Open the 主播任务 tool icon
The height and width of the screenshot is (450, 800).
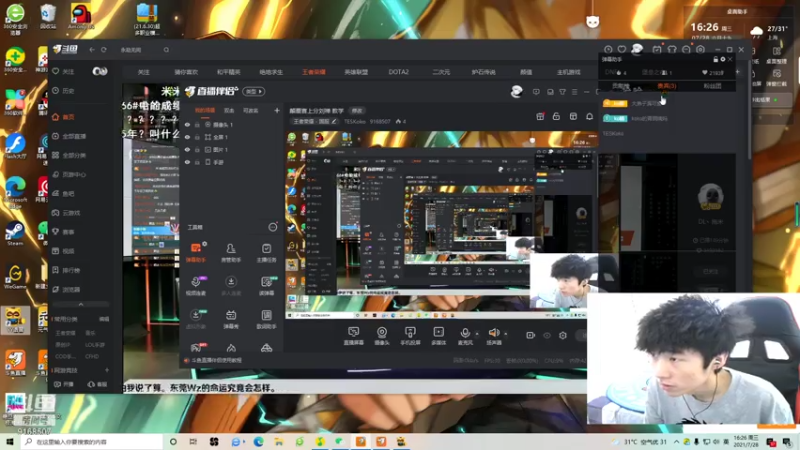coord(266,253)
